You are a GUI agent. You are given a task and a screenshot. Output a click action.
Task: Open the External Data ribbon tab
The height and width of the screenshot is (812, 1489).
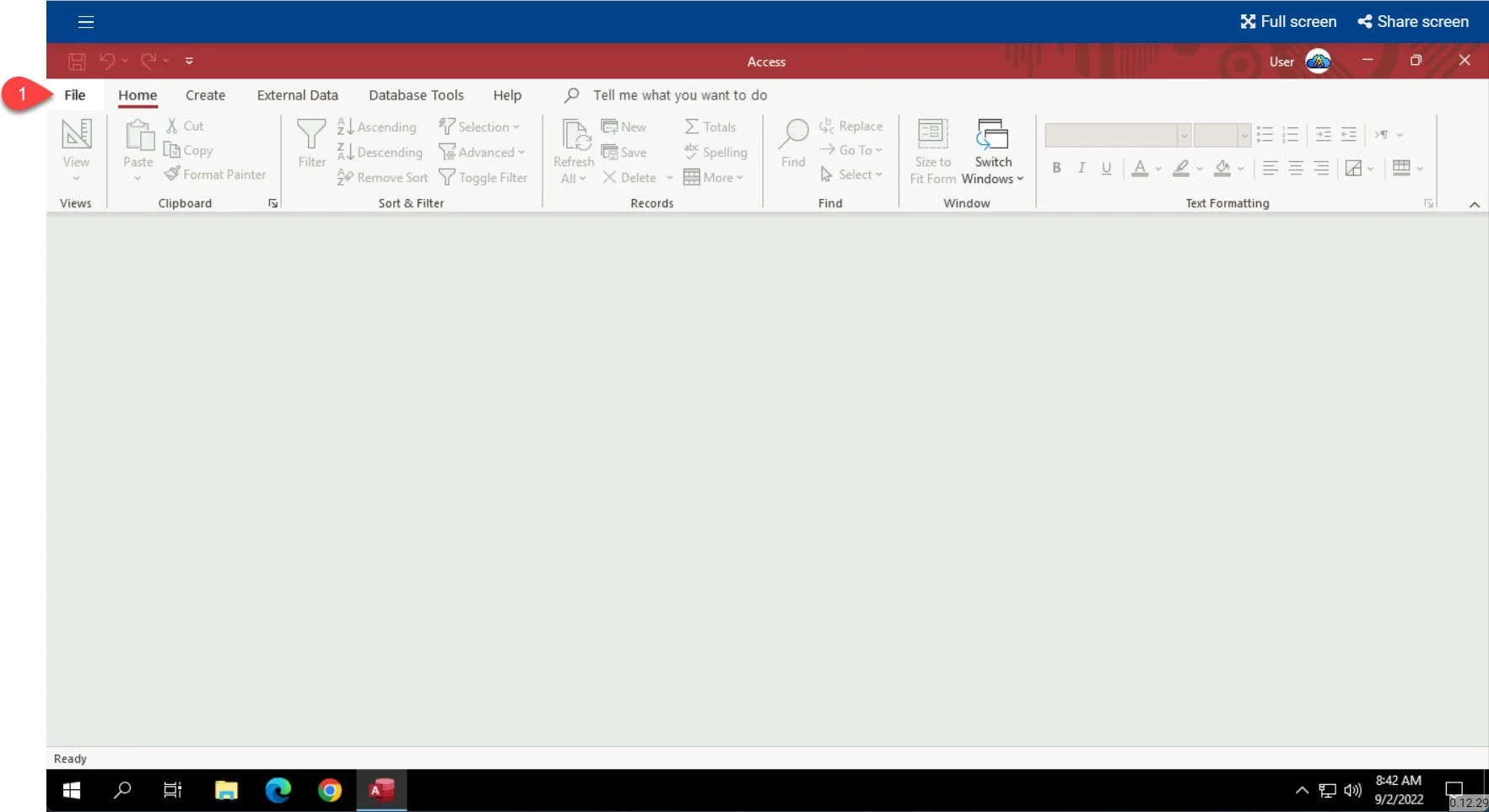pos(297,94)
